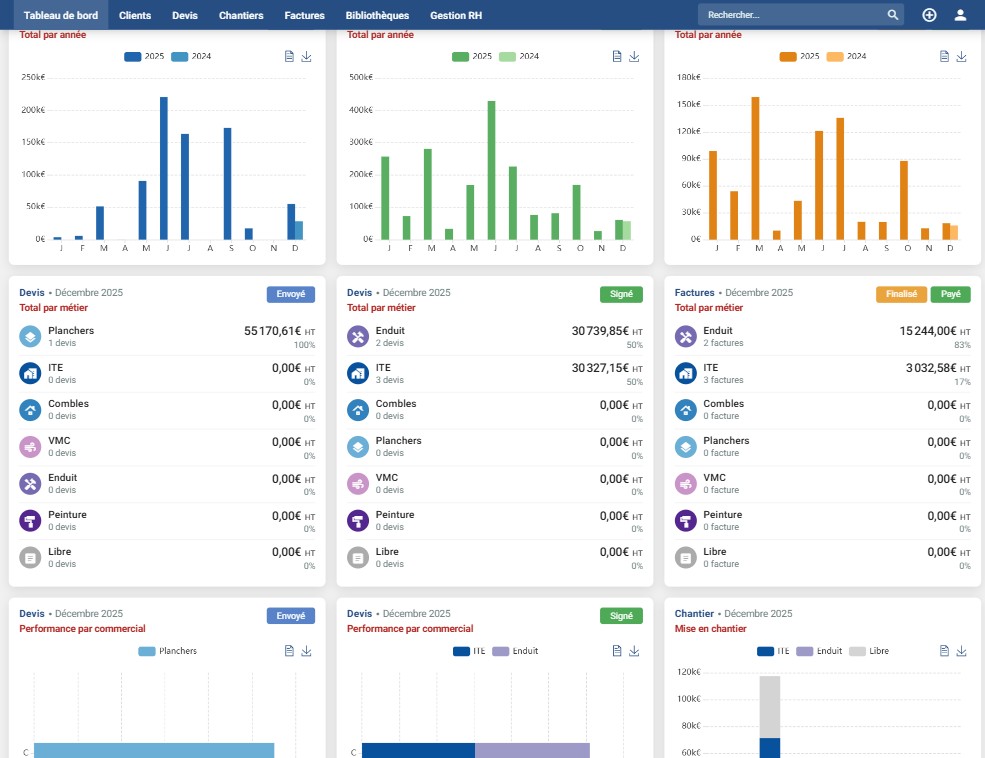Viewport: 985px width, 758px height.
Task: Click into the Rechercher search field
Action: point(790,15)
